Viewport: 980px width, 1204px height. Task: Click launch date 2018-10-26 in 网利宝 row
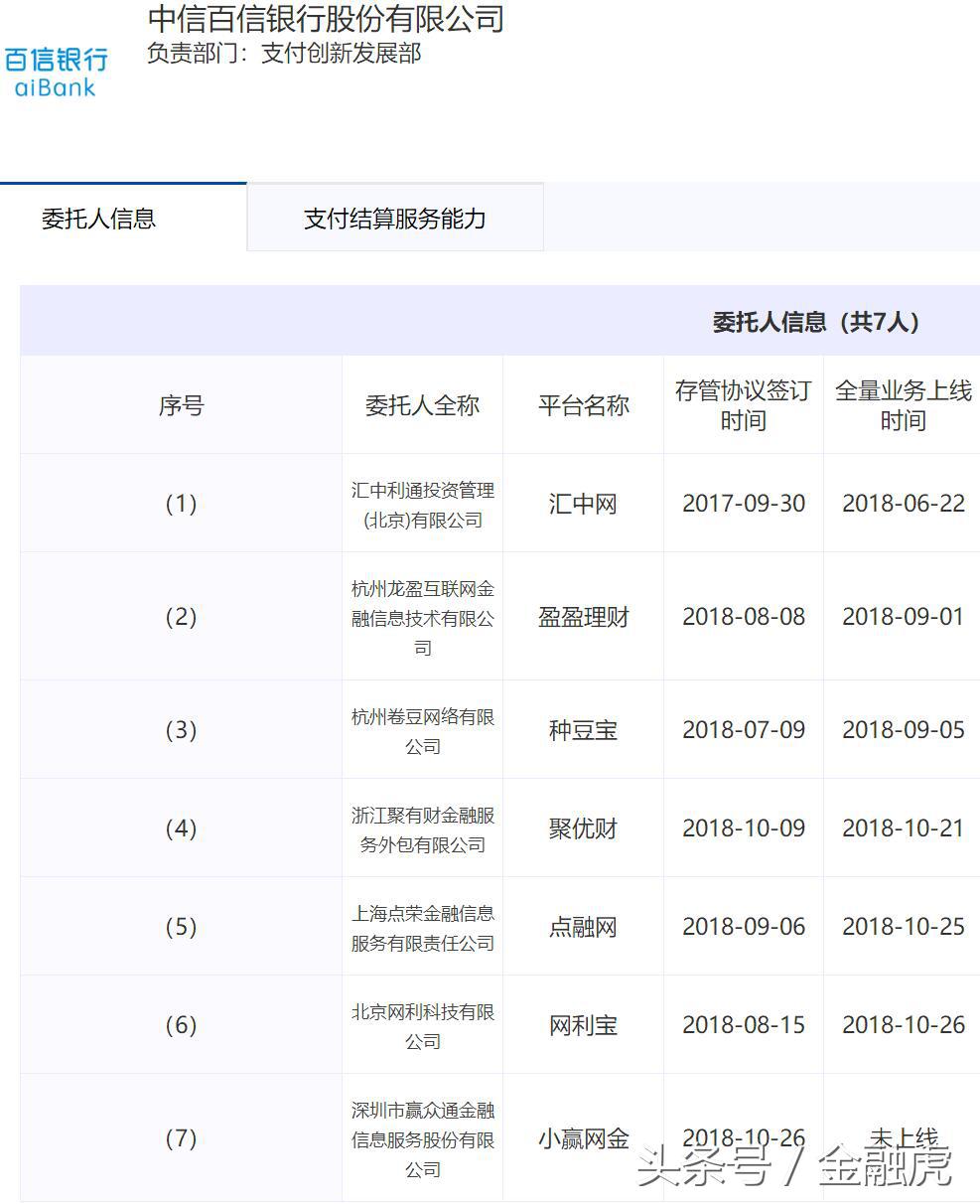coord(904,1025)
